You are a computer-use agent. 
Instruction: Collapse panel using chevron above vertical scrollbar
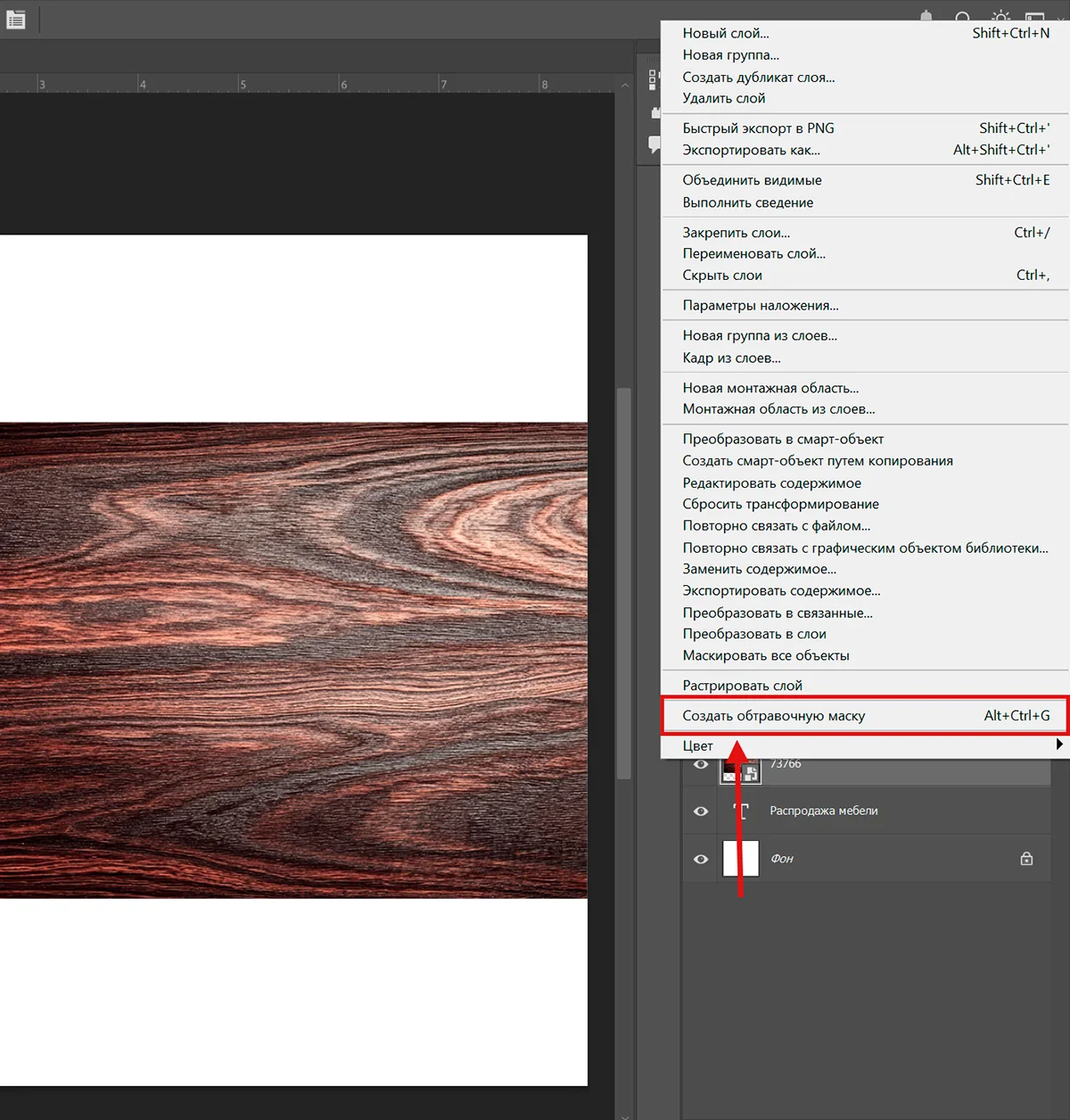coord(625,85)
